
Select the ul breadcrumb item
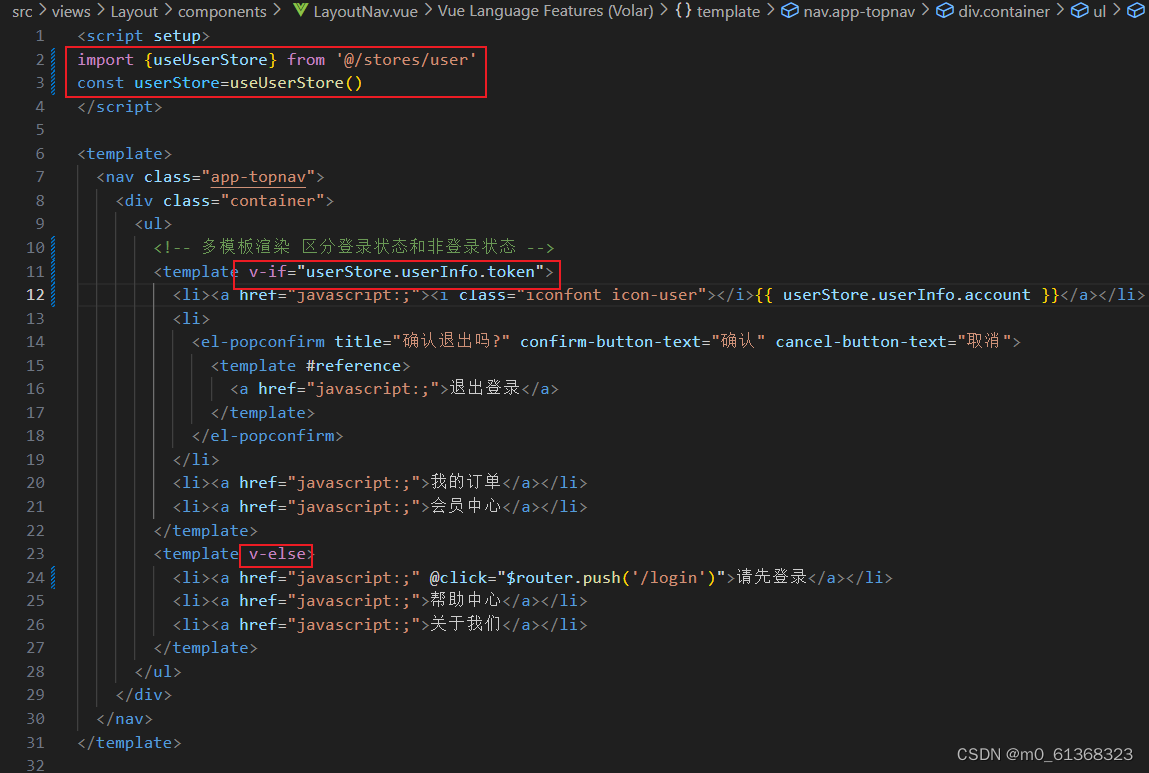coord(1099,11)
